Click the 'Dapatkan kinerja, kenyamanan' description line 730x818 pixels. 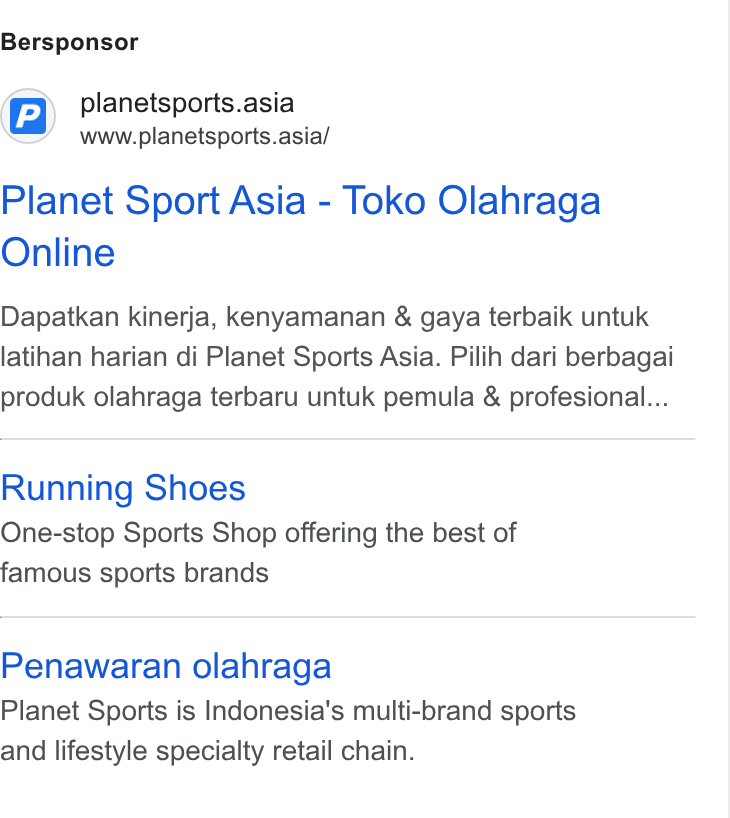(324, 318)
